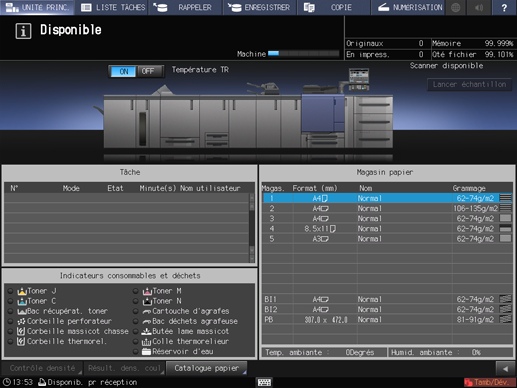Click tray 3 paper level icon

click(505, 219)
